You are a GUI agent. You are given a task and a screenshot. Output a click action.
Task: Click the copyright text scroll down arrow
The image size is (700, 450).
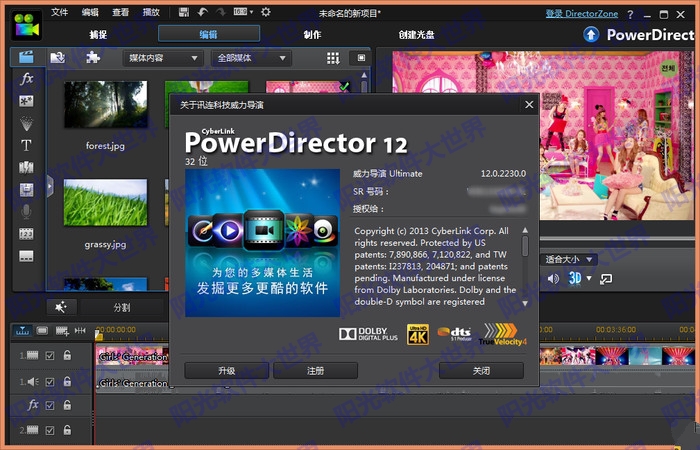(525, 303)
